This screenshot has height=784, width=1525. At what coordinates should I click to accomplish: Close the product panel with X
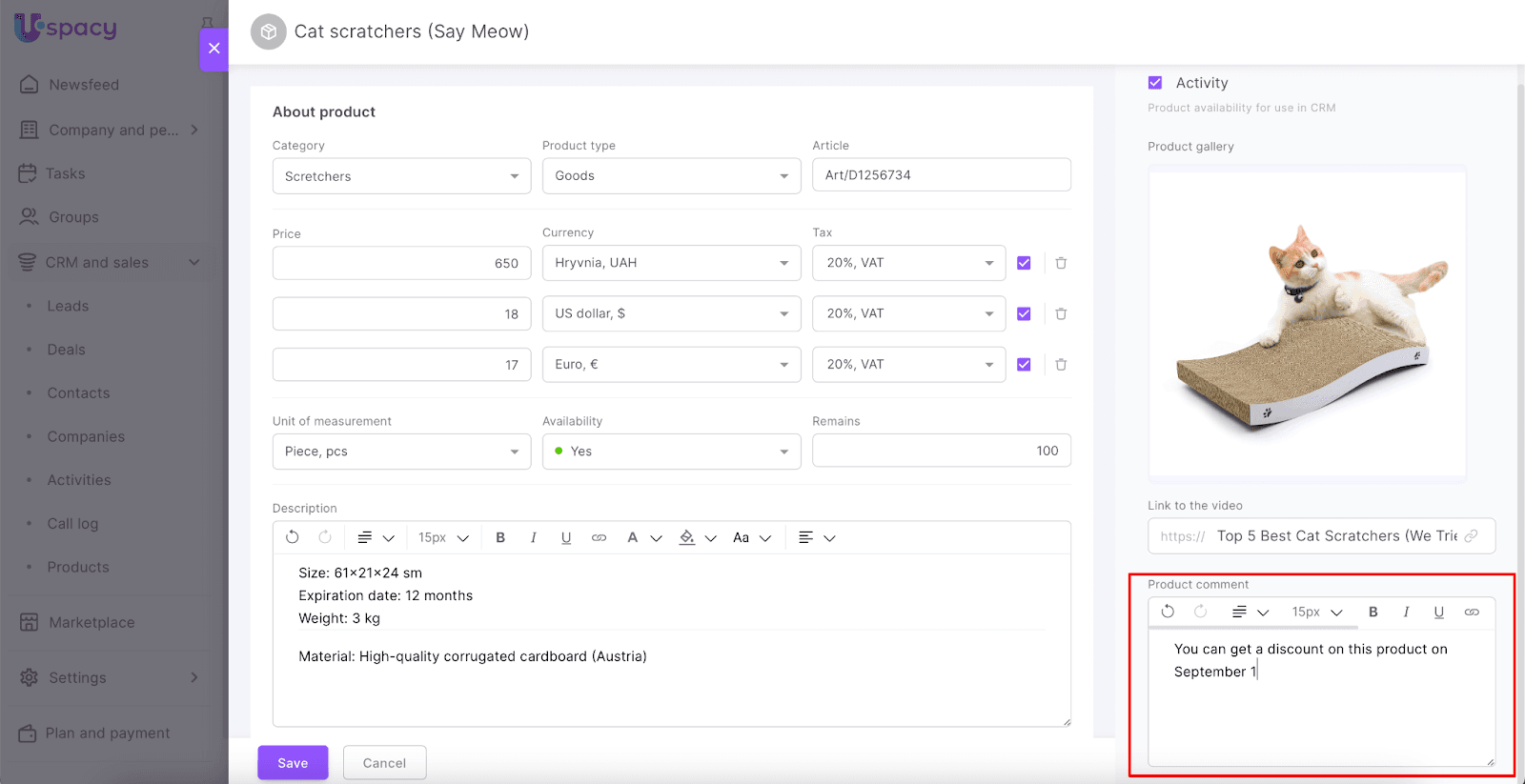click(x=213, y=49)
